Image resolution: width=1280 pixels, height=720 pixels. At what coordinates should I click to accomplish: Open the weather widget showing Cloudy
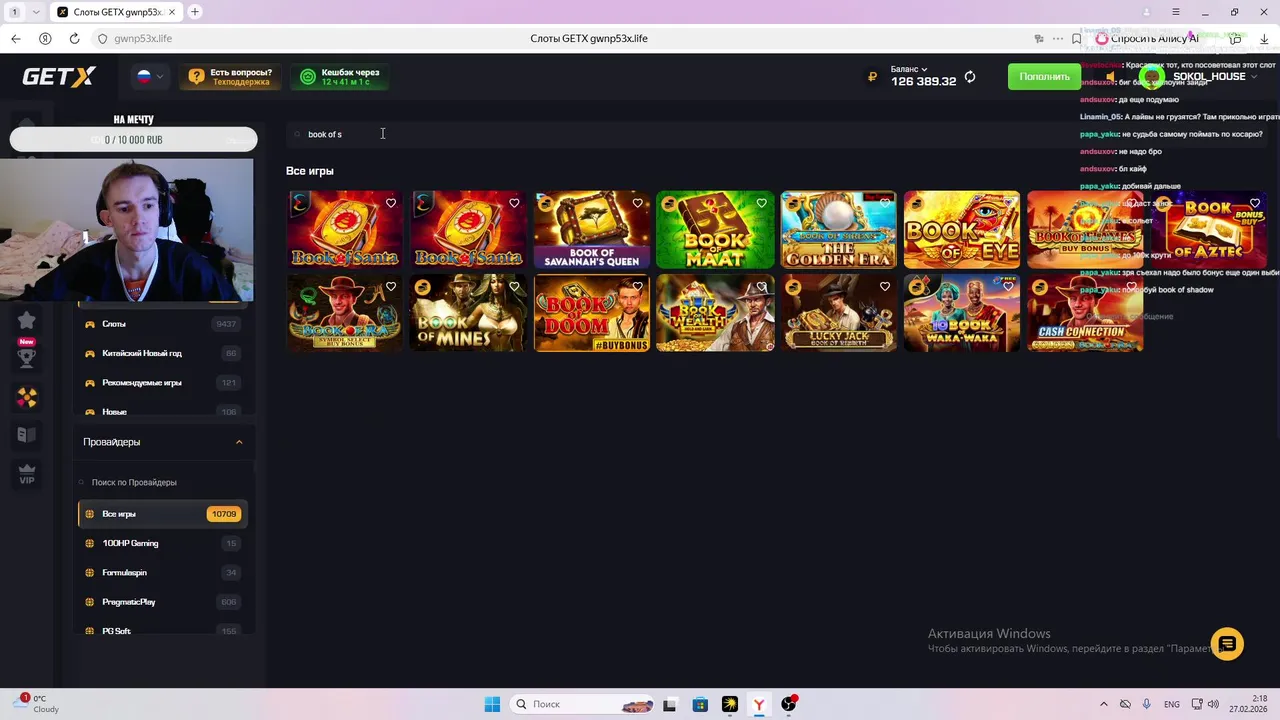click(x=36, y=704)
